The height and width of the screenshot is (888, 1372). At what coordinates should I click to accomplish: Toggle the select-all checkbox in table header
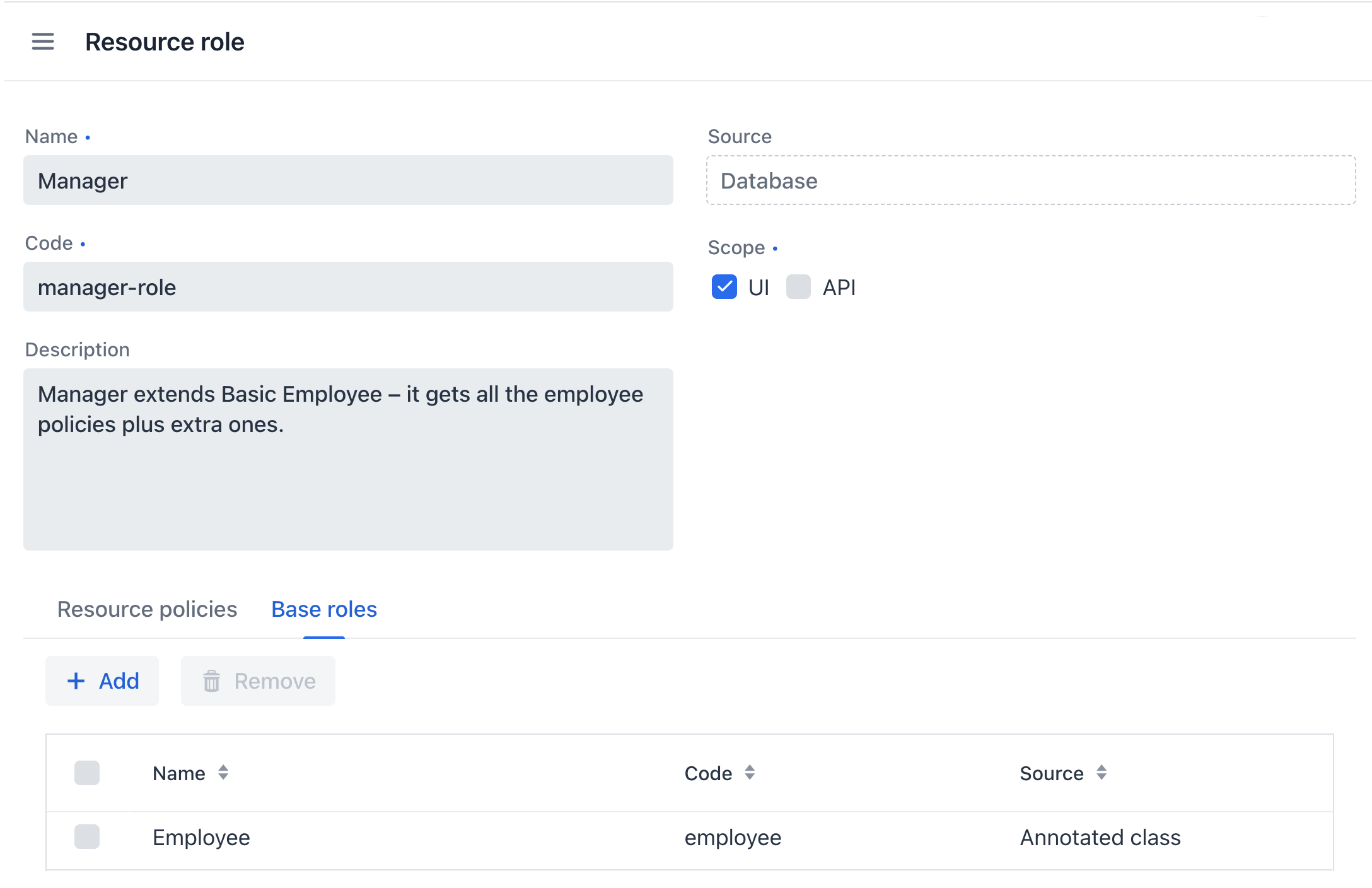pos(86,773)
